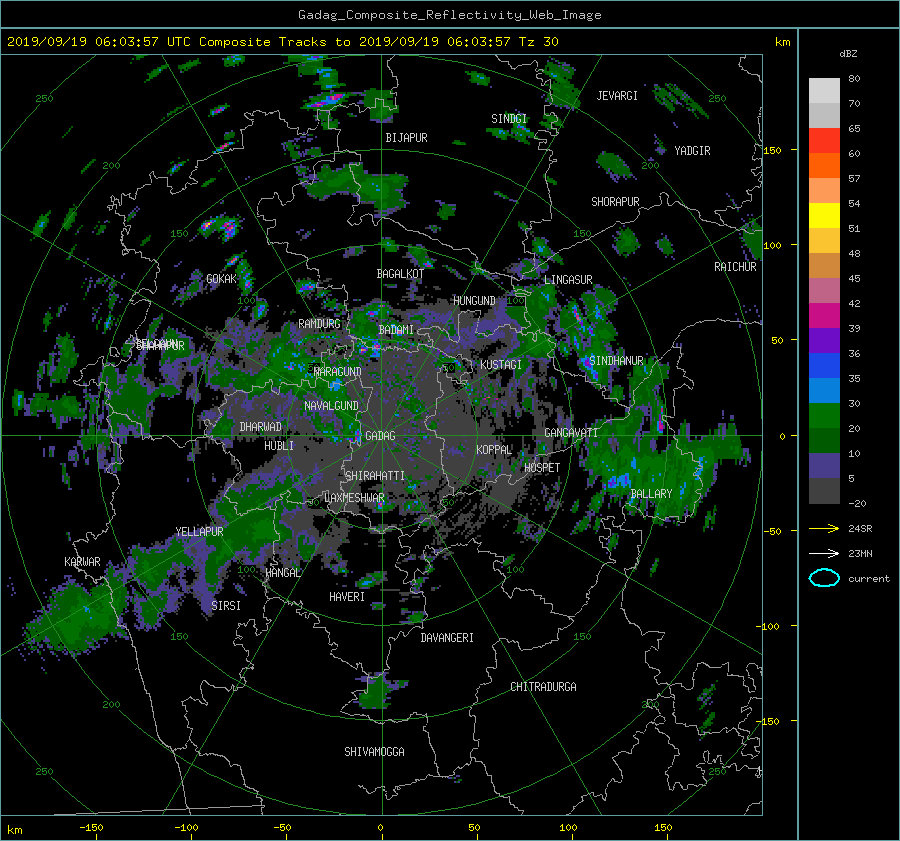Click the green 30 dBZ legend swatch
900x841 pixels.
coord(824,416)
